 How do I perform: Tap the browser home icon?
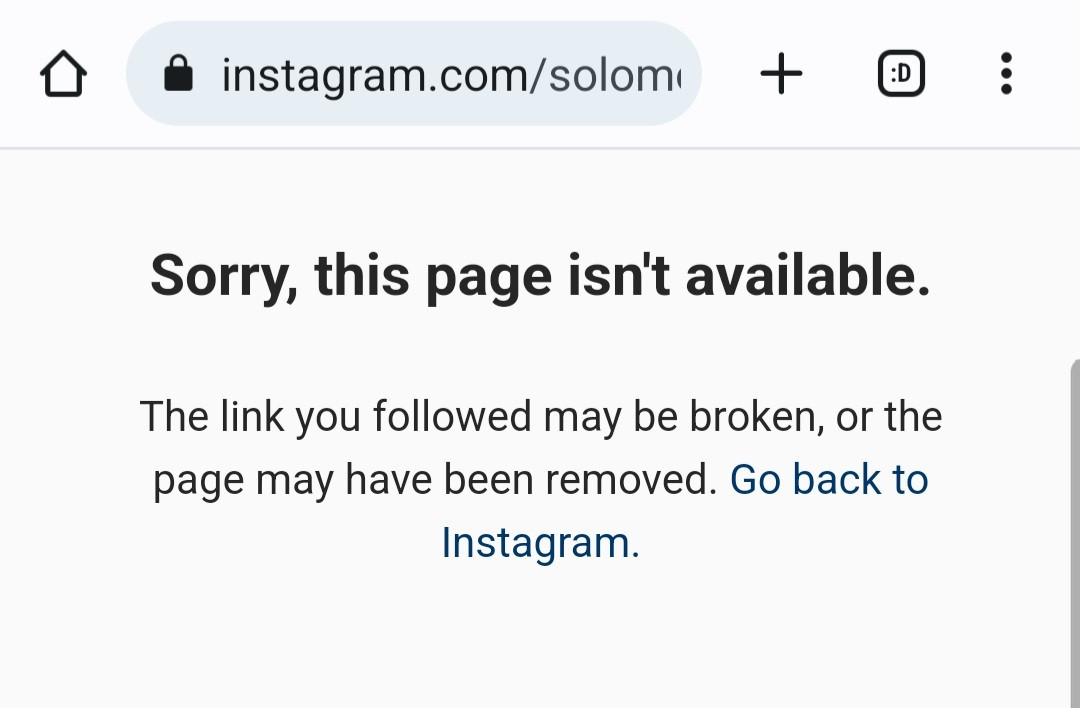pos(63,74)
